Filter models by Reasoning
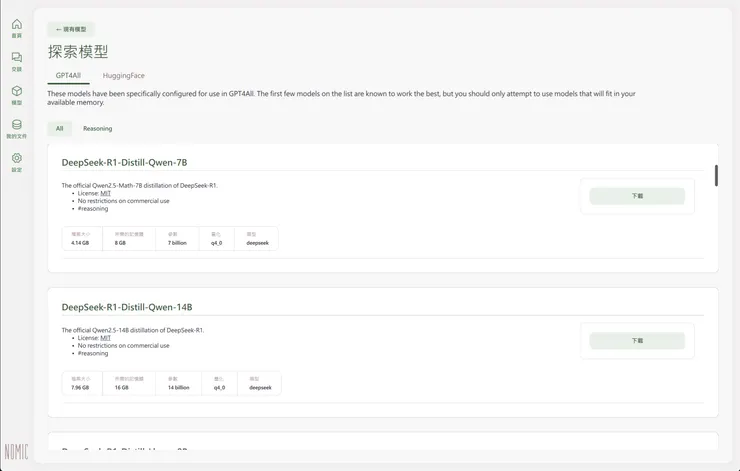This screenshot has height=471, width=740. (x=97, y=128)
